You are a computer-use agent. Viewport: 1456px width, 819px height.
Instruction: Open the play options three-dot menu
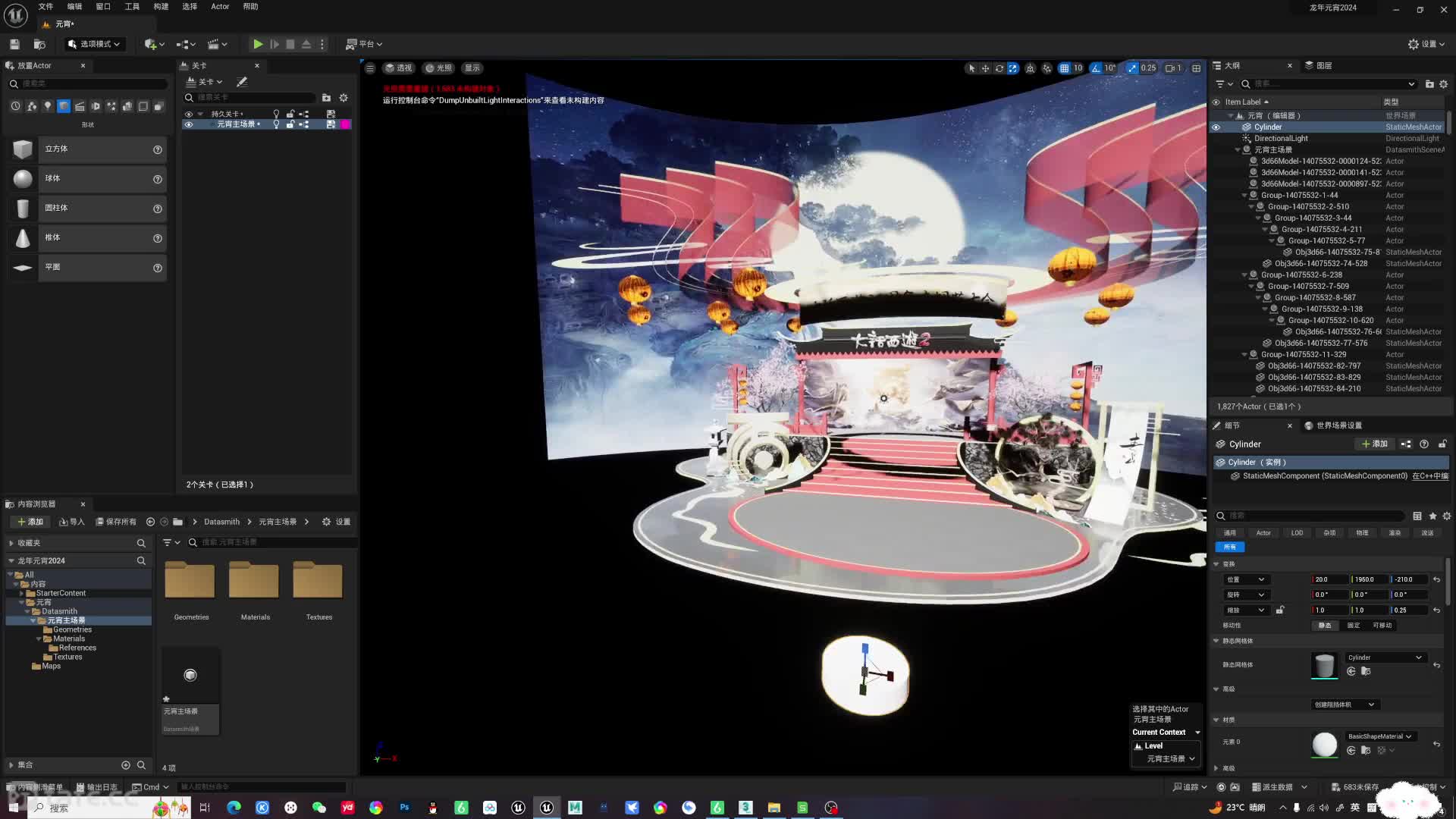[322, 45]
